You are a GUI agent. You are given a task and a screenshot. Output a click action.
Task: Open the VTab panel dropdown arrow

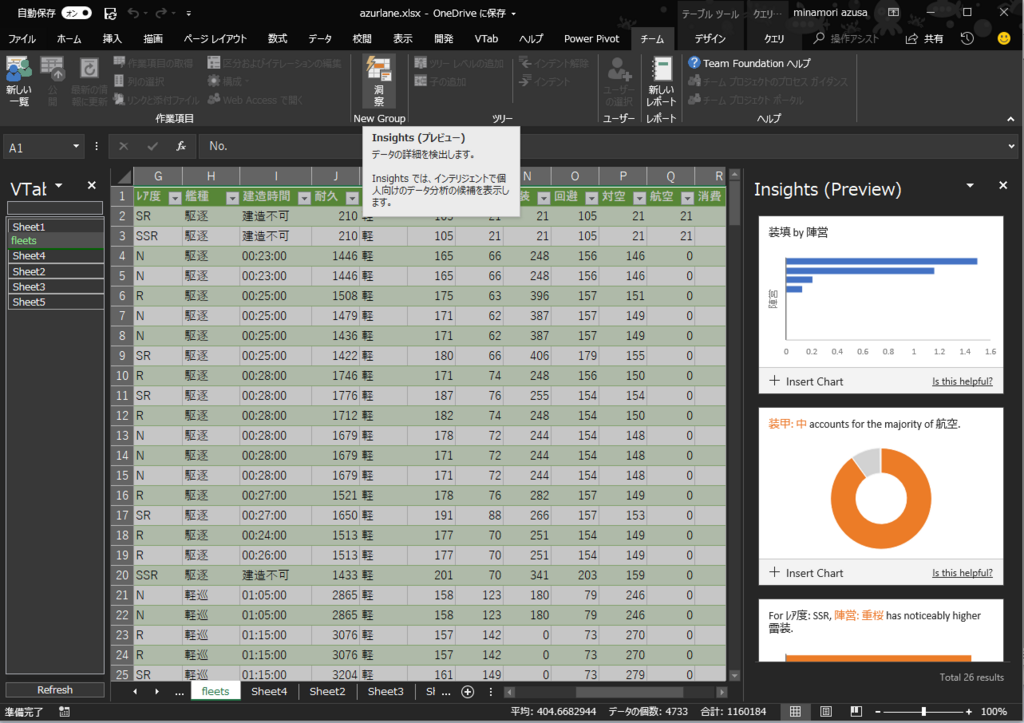(x=59, y=186)
